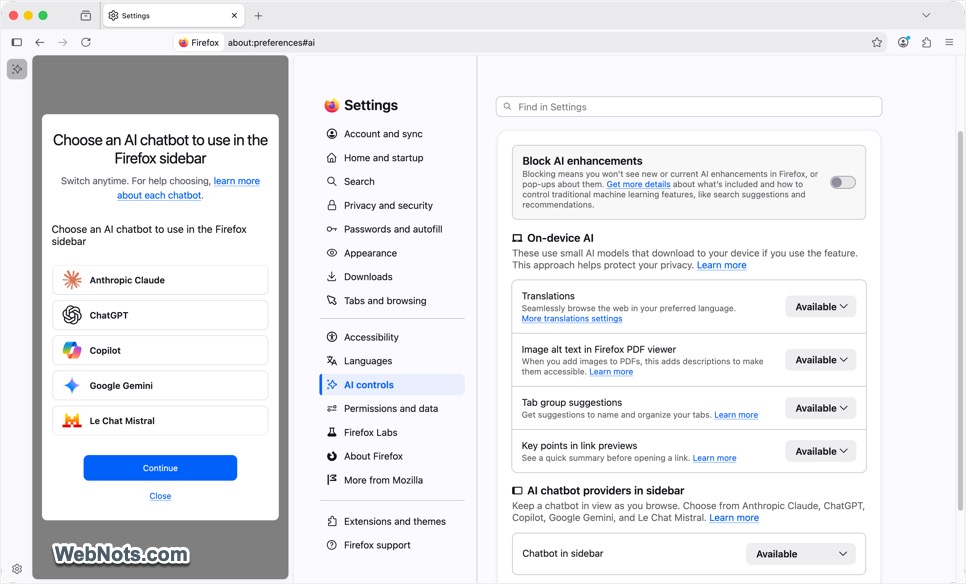Open Tabs and browsing settings

pos(392,301)
